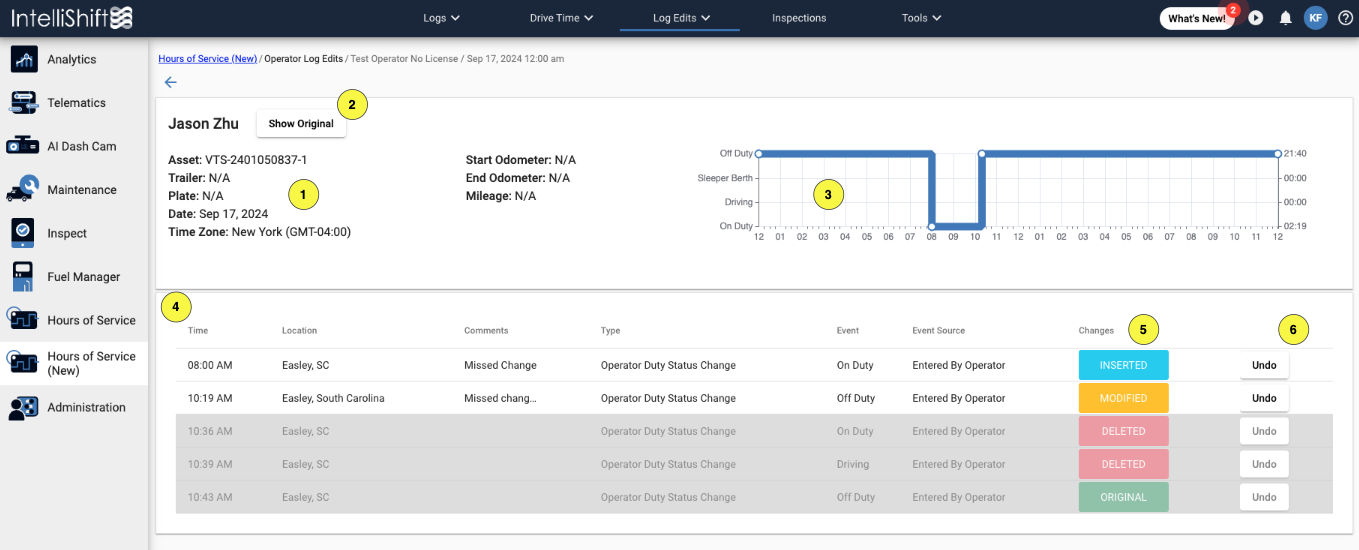
Task: Click the Changes column header
Action: [1096, 330]
